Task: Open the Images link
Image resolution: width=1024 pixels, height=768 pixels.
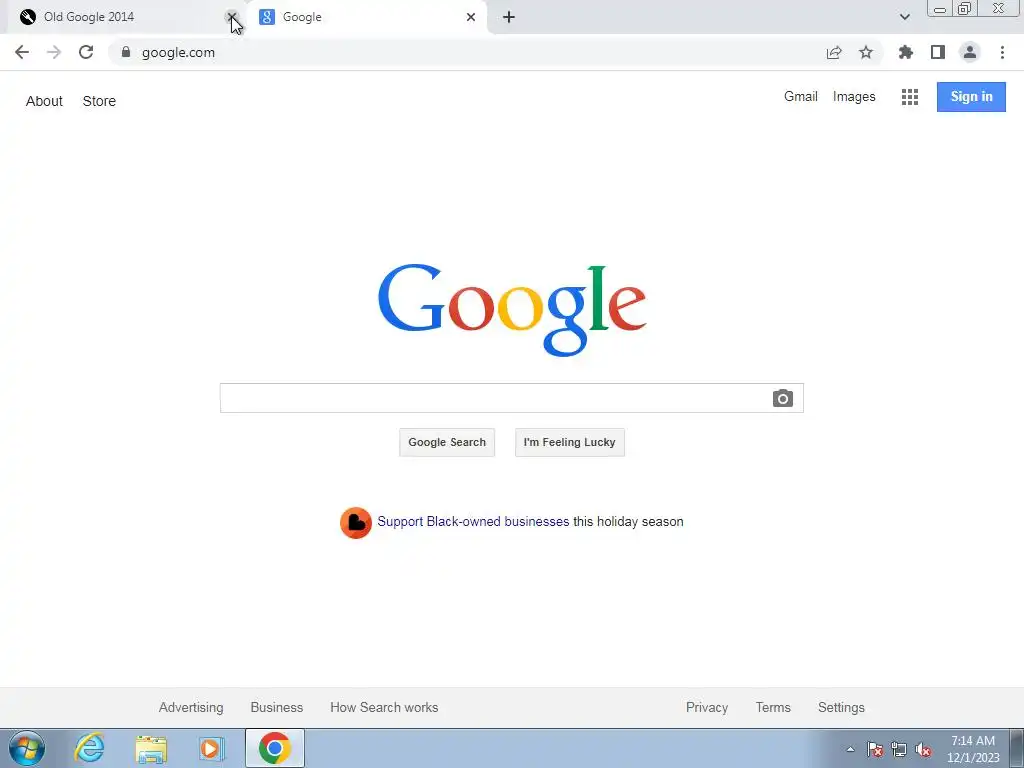Action: tap(854, 97)
